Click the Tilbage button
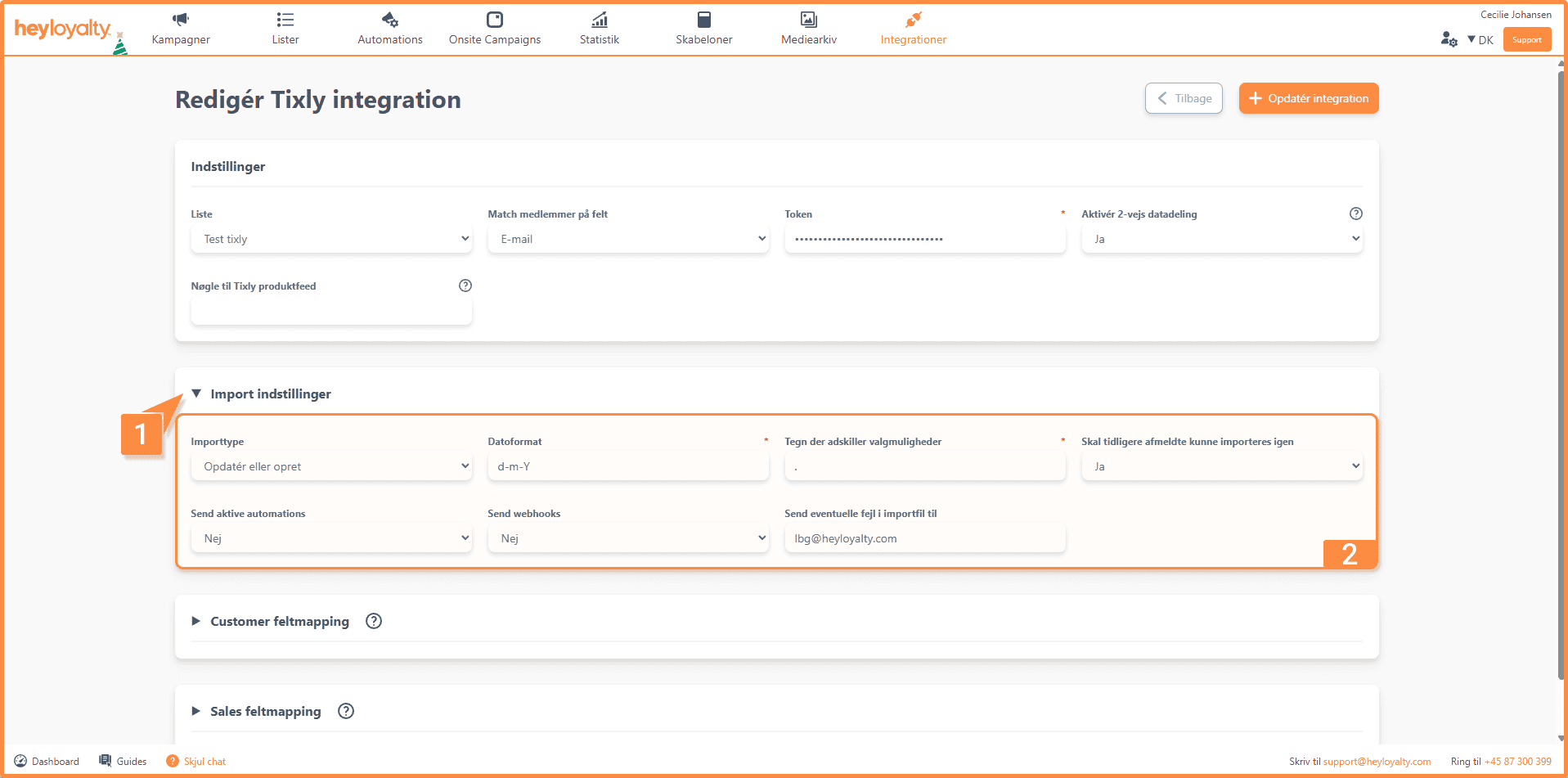The image size is (1568, 778). click(x=1184, y=98)
